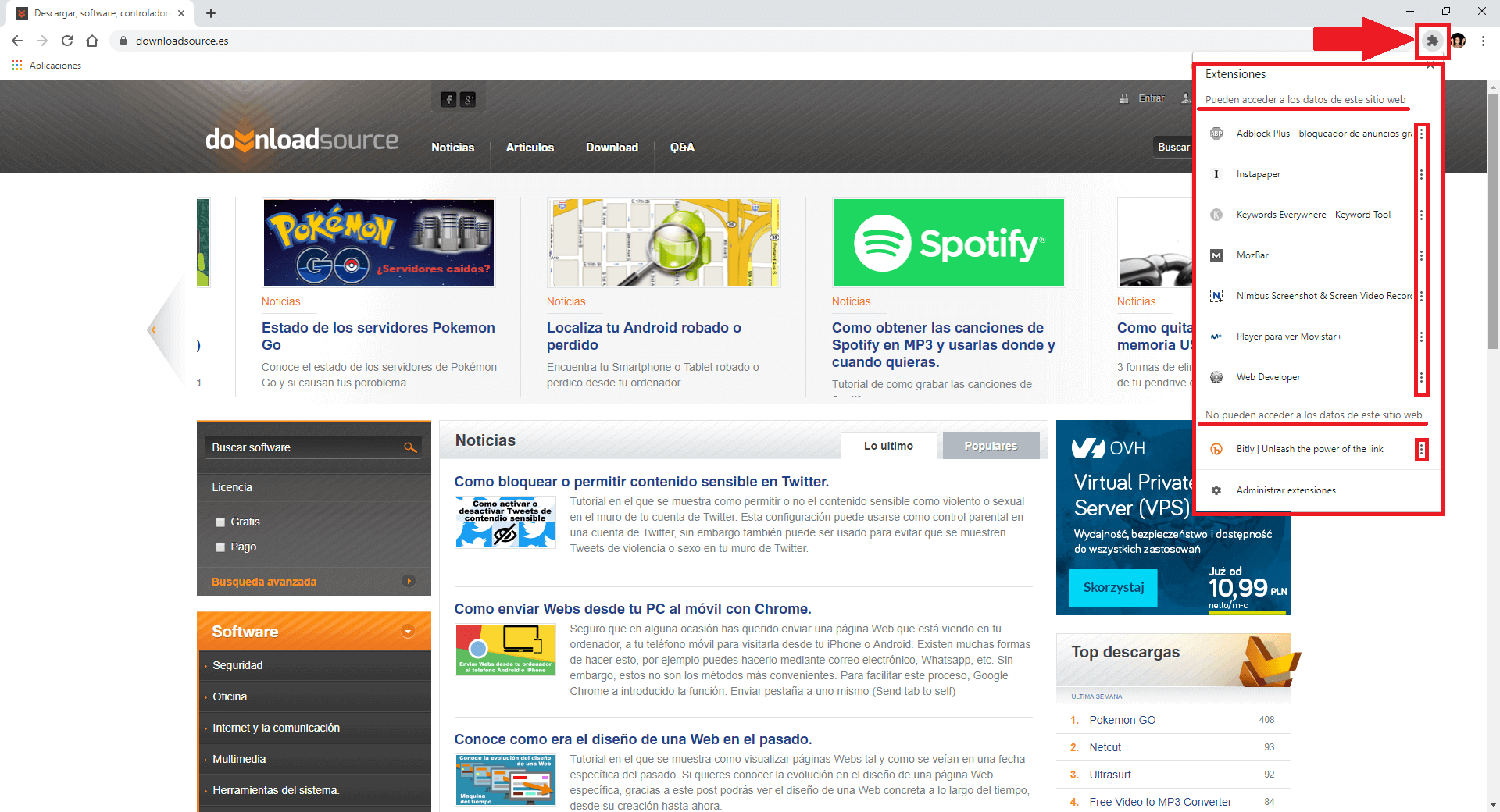Open the Aplicaciones apps shortcut
Screen dimensions: 1500x812
click(46, 66)
